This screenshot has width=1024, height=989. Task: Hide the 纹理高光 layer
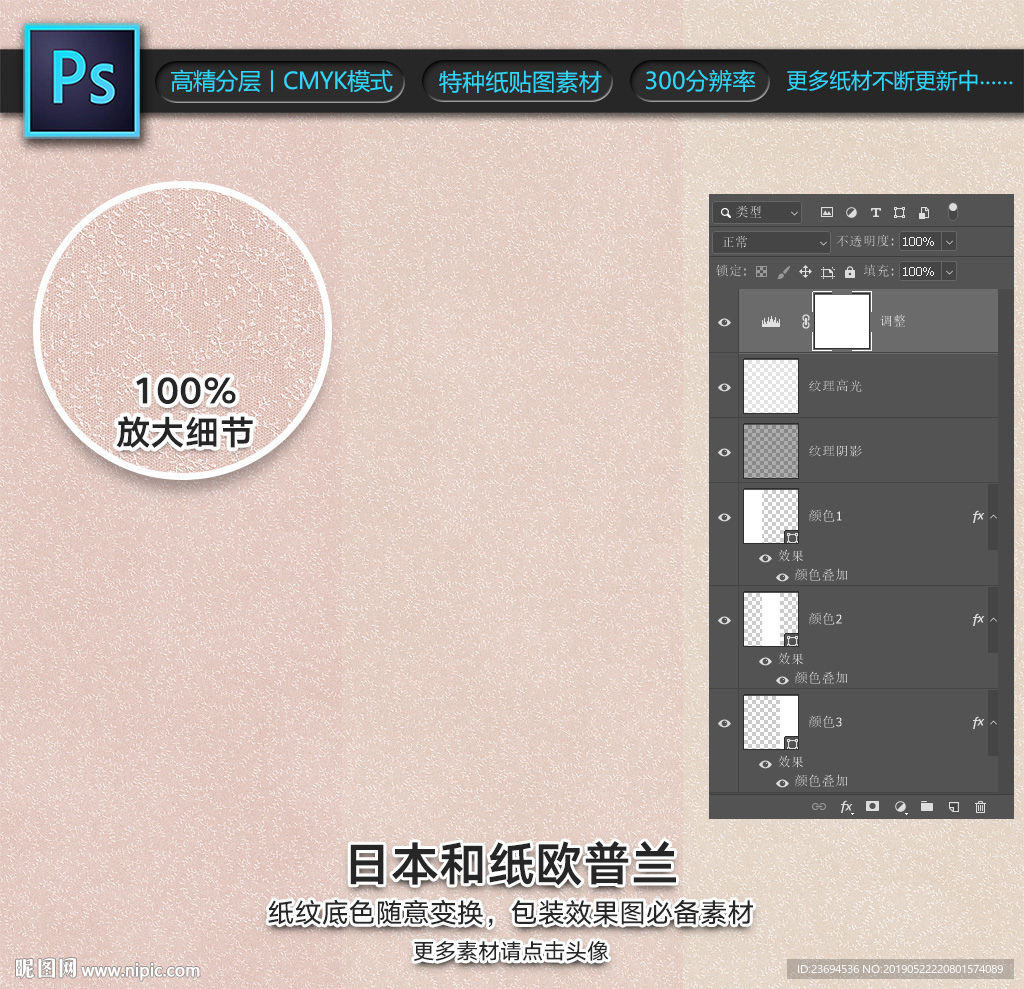pos(724,387)
